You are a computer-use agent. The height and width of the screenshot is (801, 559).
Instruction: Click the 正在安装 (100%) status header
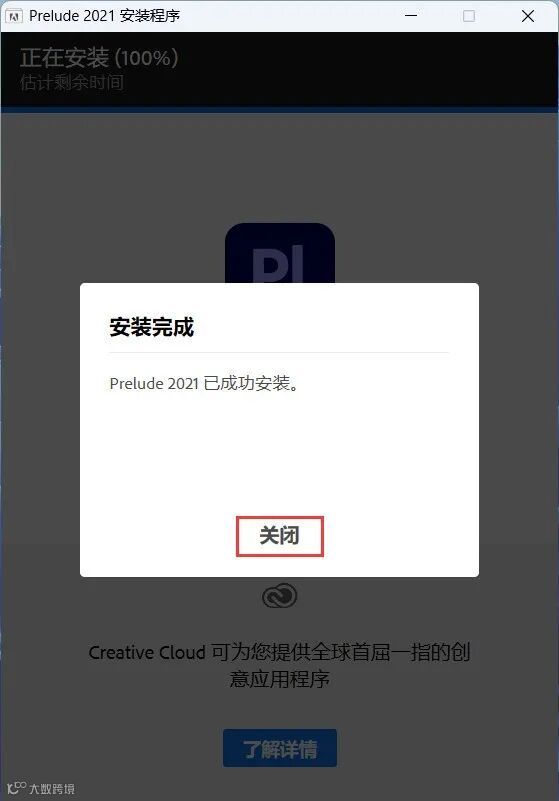click(x=99, y=58)
